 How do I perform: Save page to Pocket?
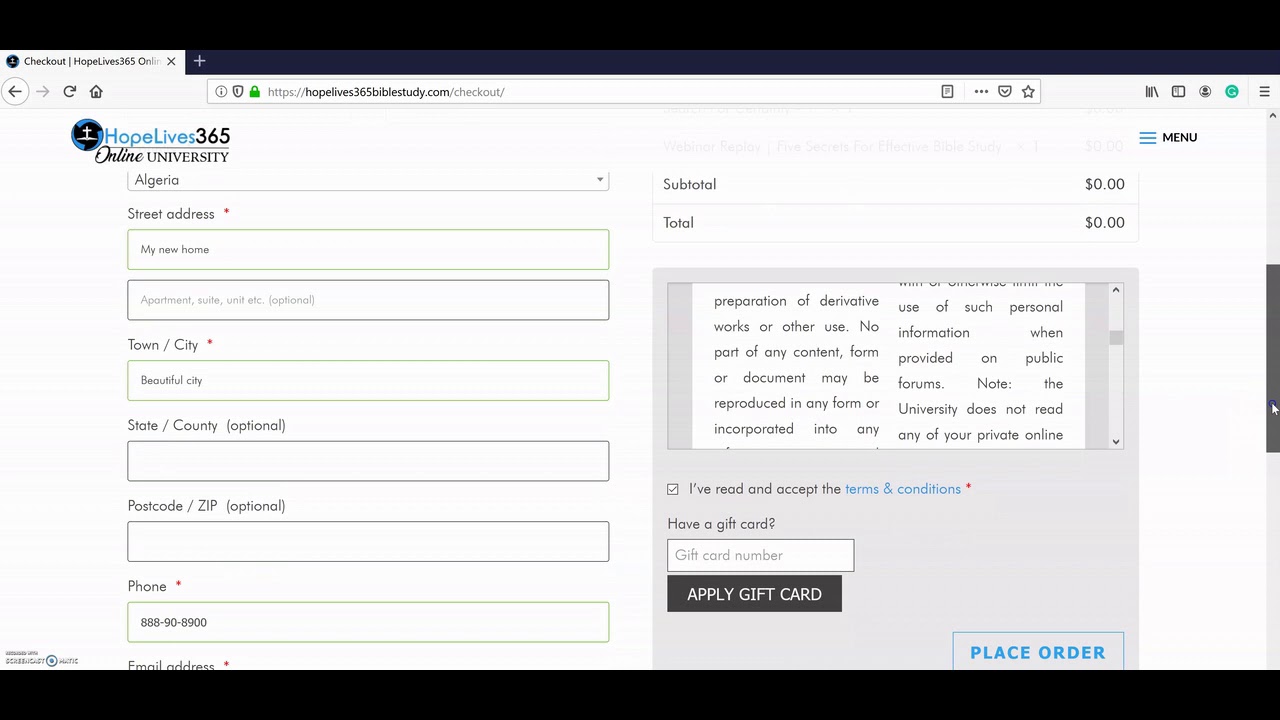[x=1005, y=91]
